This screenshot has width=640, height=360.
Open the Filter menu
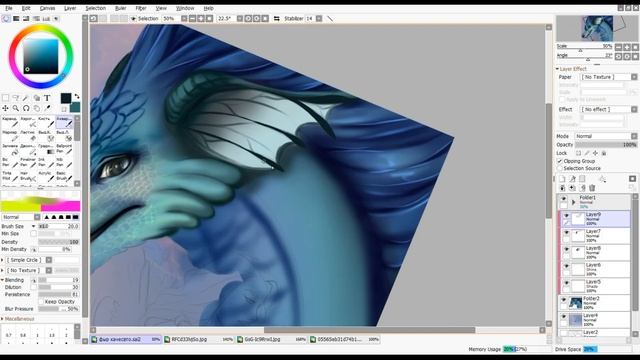(x=141, y=8)
